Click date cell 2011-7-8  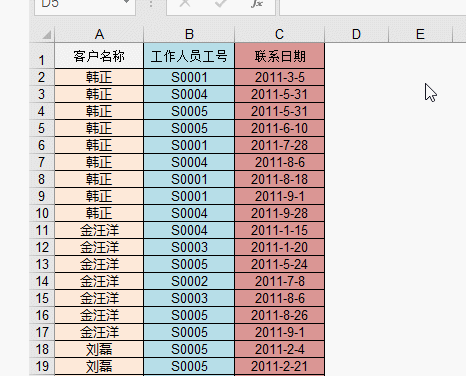(279, 281)
